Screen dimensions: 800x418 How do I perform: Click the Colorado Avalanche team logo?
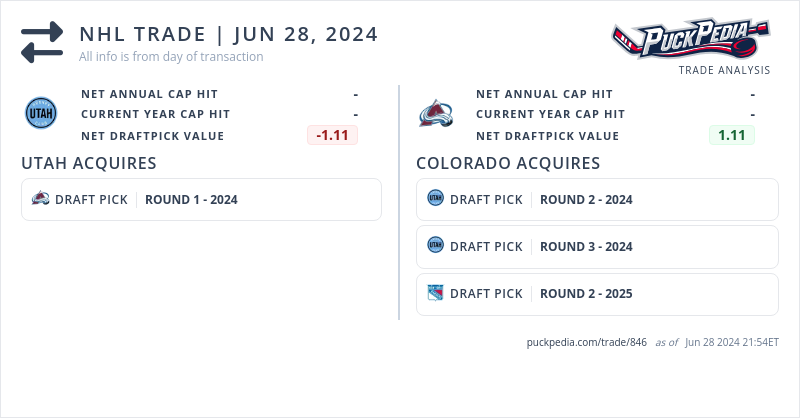[x=436, y=114]
